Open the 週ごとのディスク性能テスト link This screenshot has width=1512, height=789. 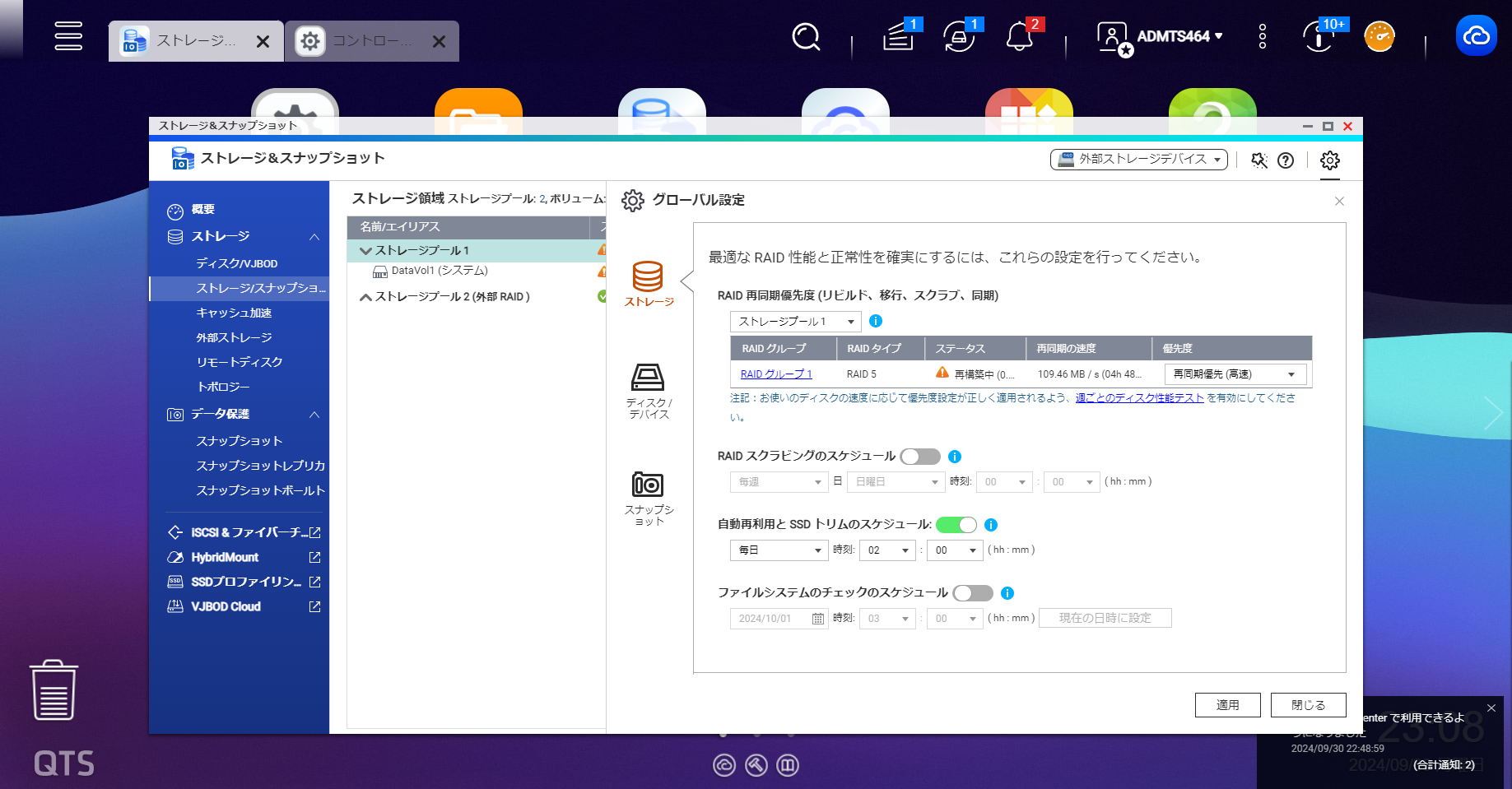1140,398
